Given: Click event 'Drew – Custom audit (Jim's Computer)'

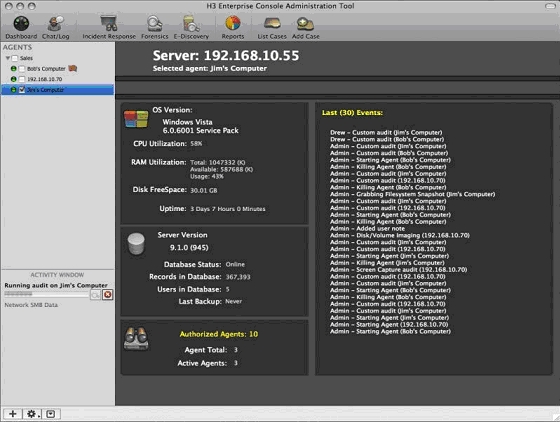Looking at the screenshot, I should click(386, 132).
